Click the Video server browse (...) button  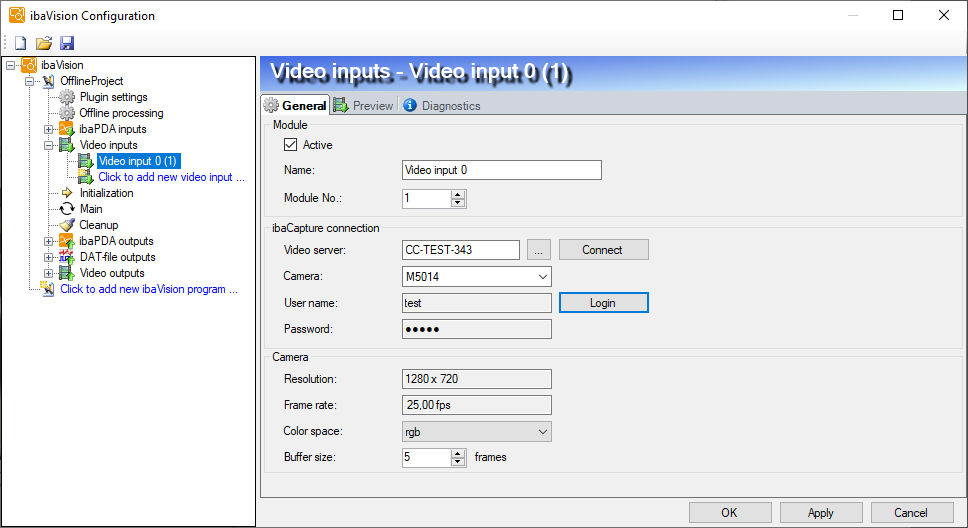point(539,250)
